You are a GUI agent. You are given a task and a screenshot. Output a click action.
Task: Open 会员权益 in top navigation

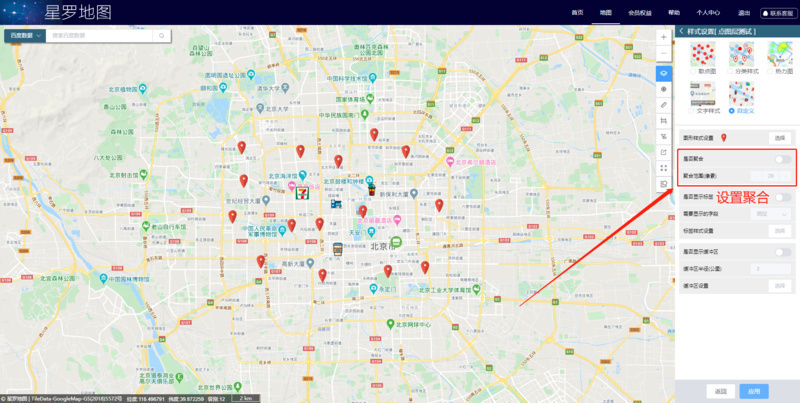pos(640,13)
